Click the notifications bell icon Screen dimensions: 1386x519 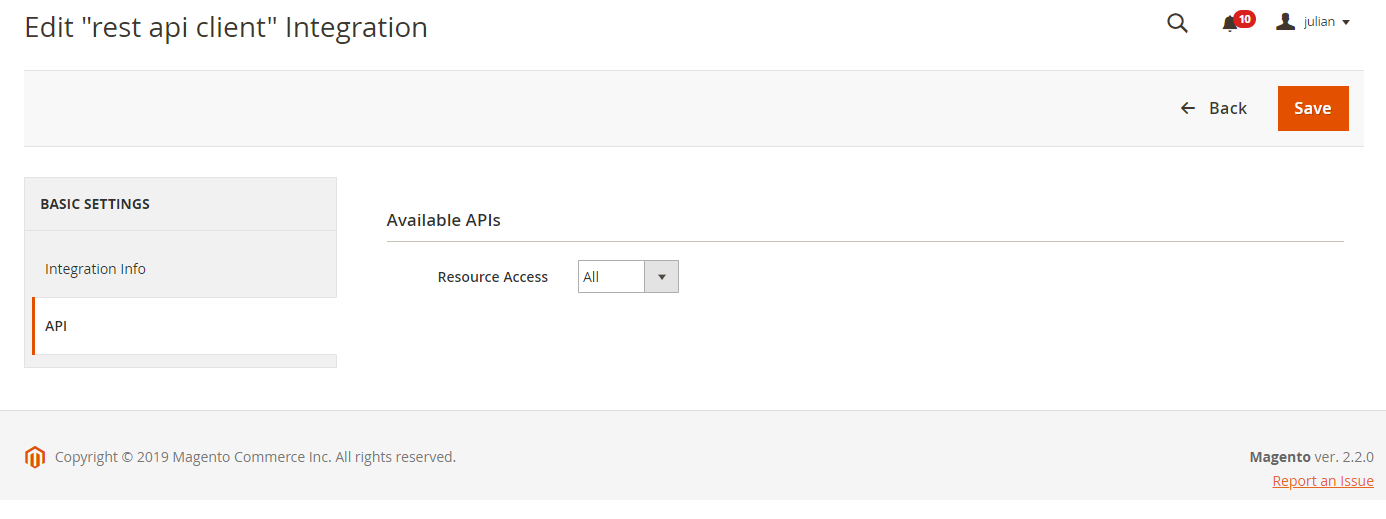(1230, 24)
